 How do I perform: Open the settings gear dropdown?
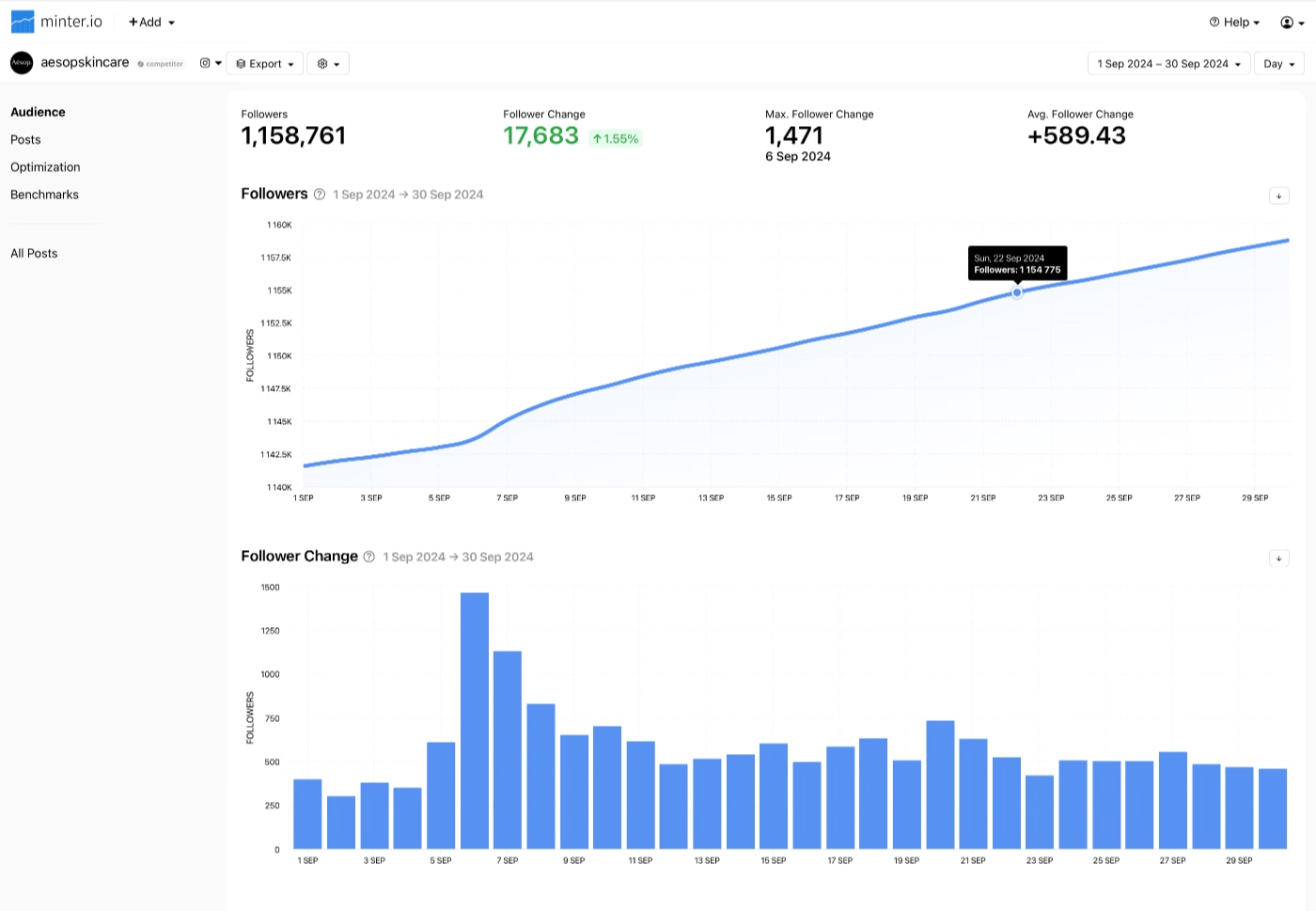[328, 64]
